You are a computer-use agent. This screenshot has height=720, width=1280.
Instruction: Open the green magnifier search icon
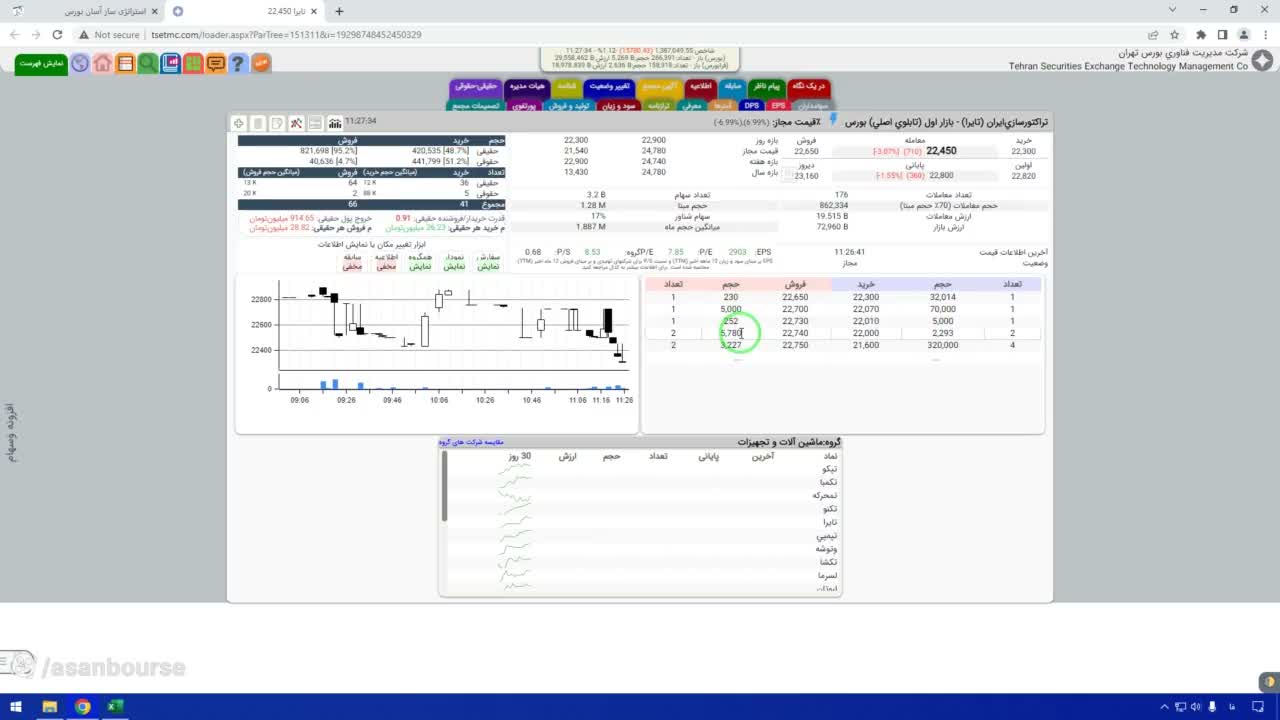click(x=148, y=63)
